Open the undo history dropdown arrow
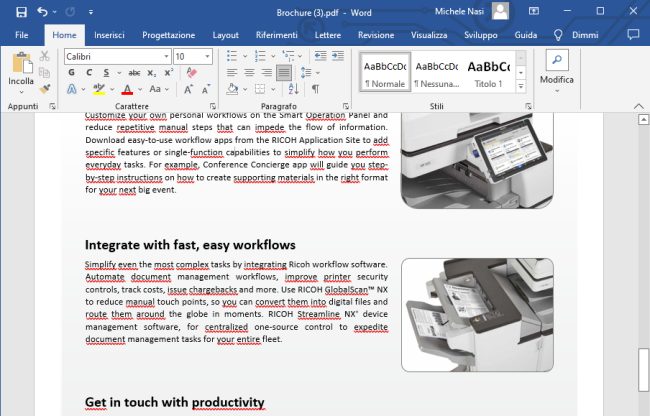This screenshot has height=416, width=650. tap(54, 12)
